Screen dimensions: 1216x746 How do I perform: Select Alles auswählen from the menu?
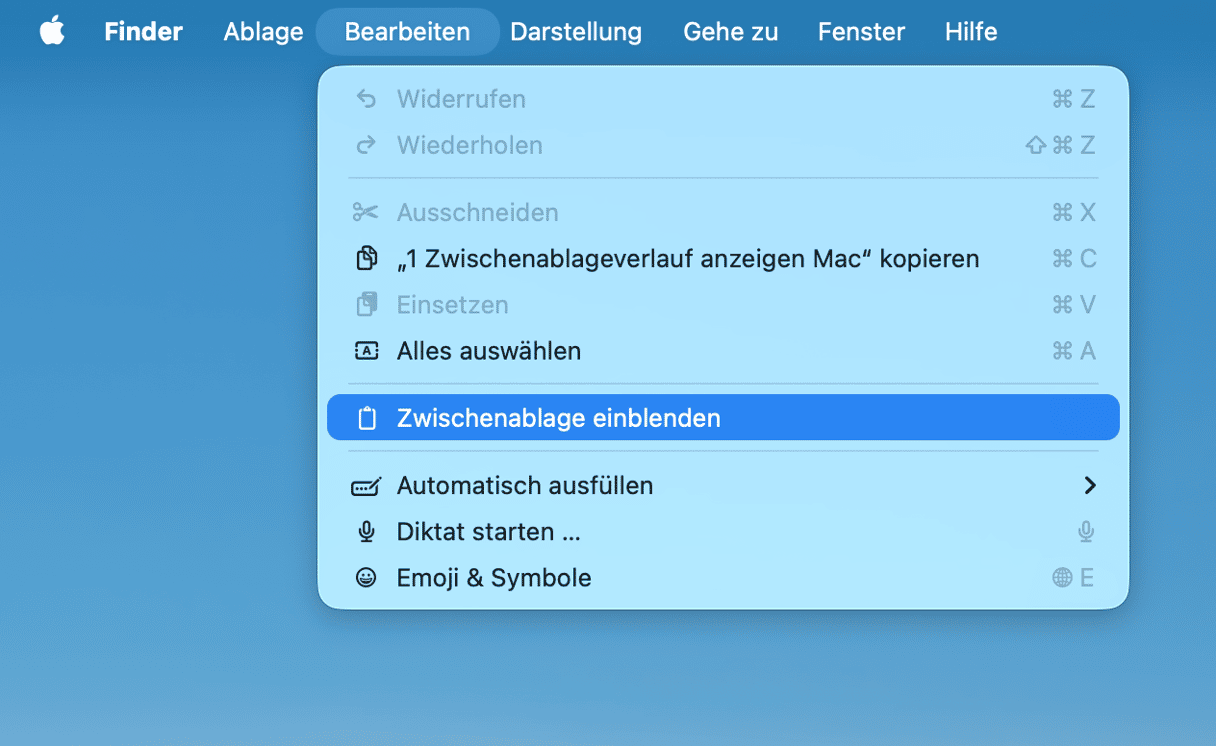pyautogui.click(x=488, y=351)
